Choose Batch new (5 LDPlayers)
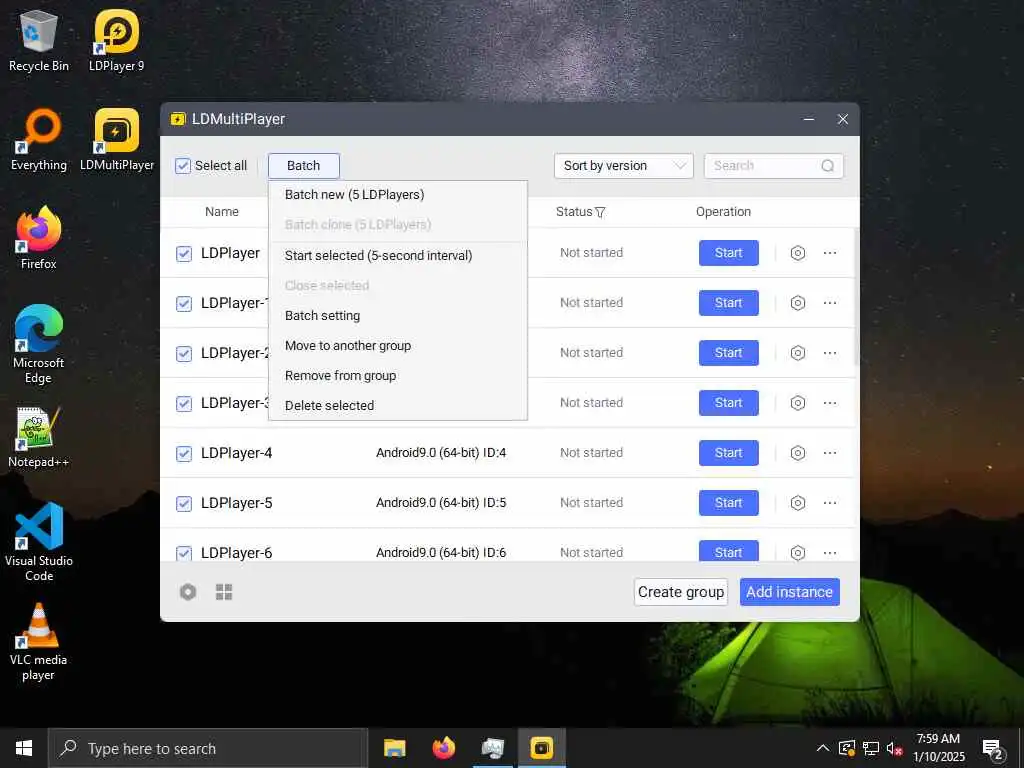This screenshot has width=1024, height=768. [x=398, y=195]
